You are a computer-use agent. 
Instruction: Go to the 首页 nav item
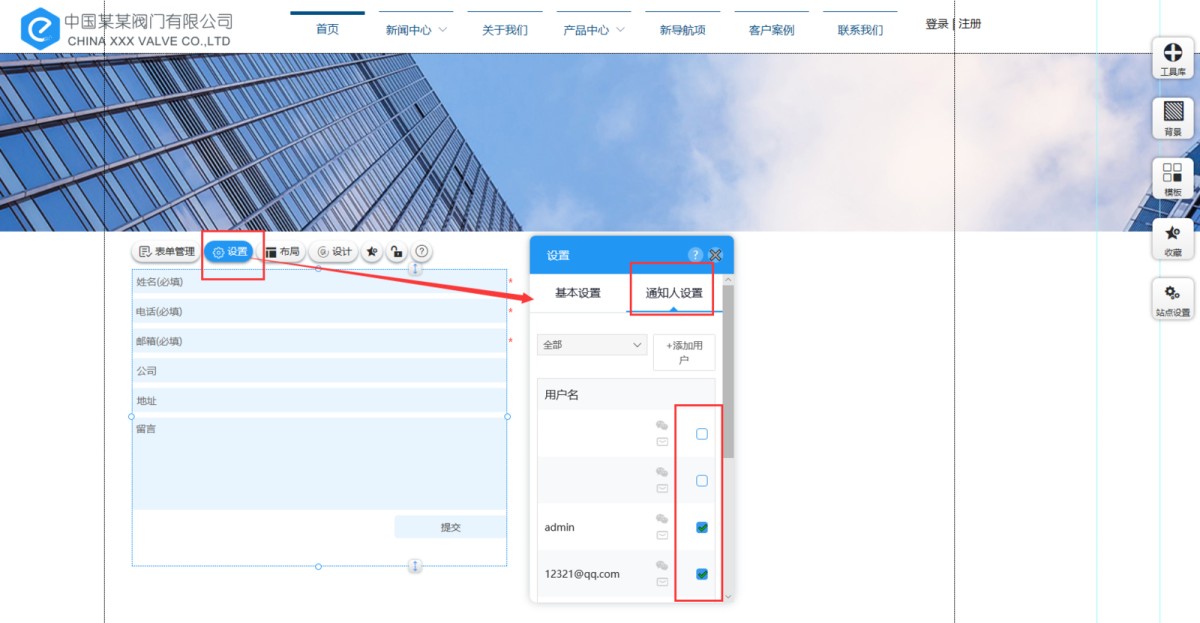click(x=327, y=29)
